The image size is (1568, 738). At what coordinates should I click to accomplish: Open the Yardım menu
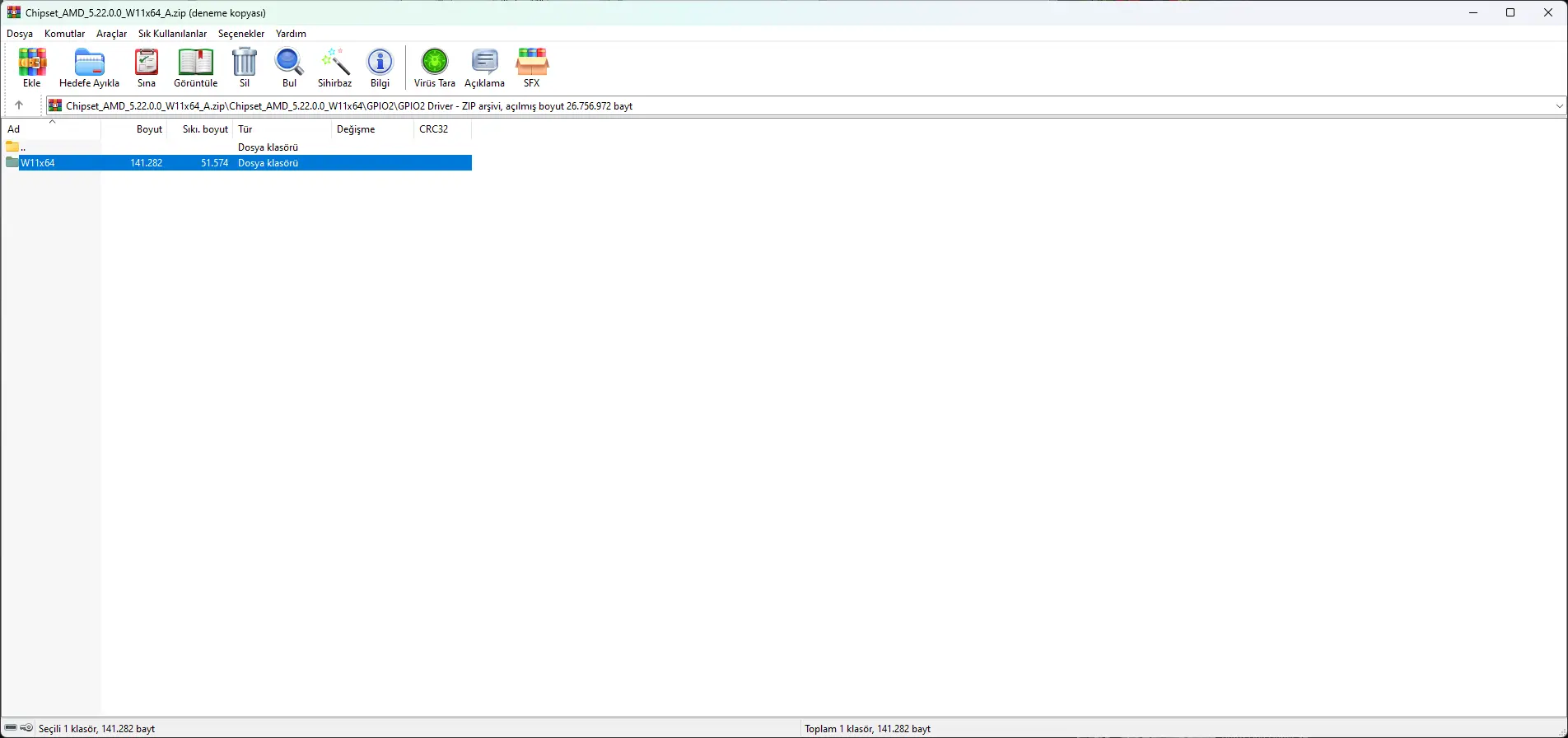(x=291, y=34)
